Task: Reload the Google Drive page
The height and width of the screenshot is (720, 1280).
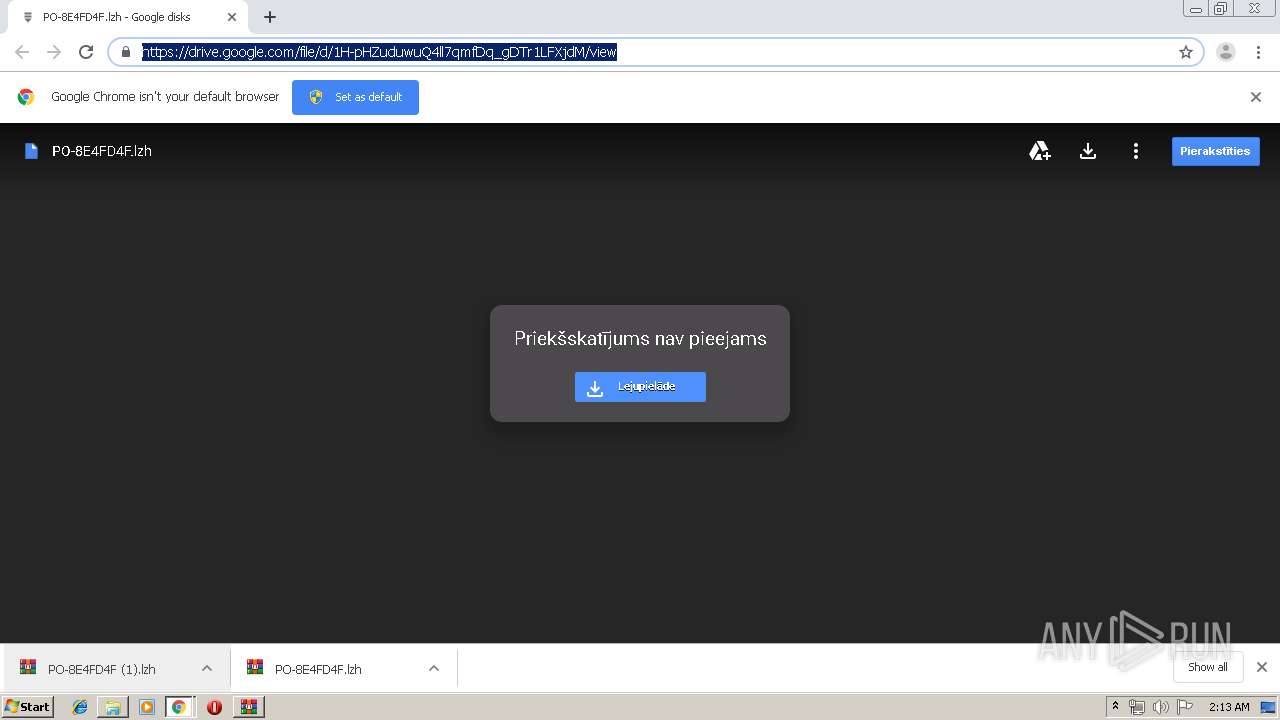Action: [x=86, y=52]
